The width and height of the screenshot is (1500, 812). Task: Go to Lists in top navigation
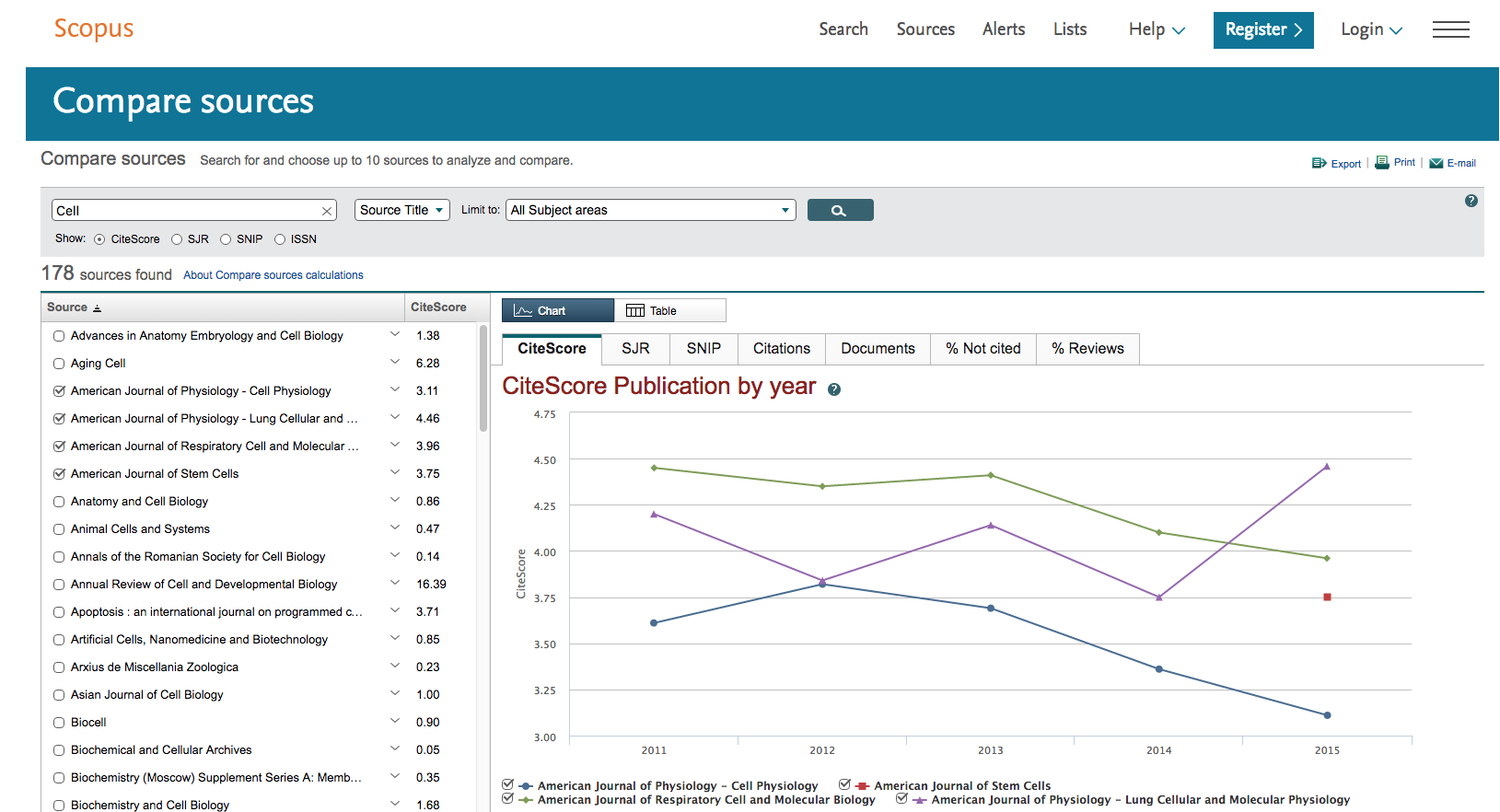coord(1070,29)
